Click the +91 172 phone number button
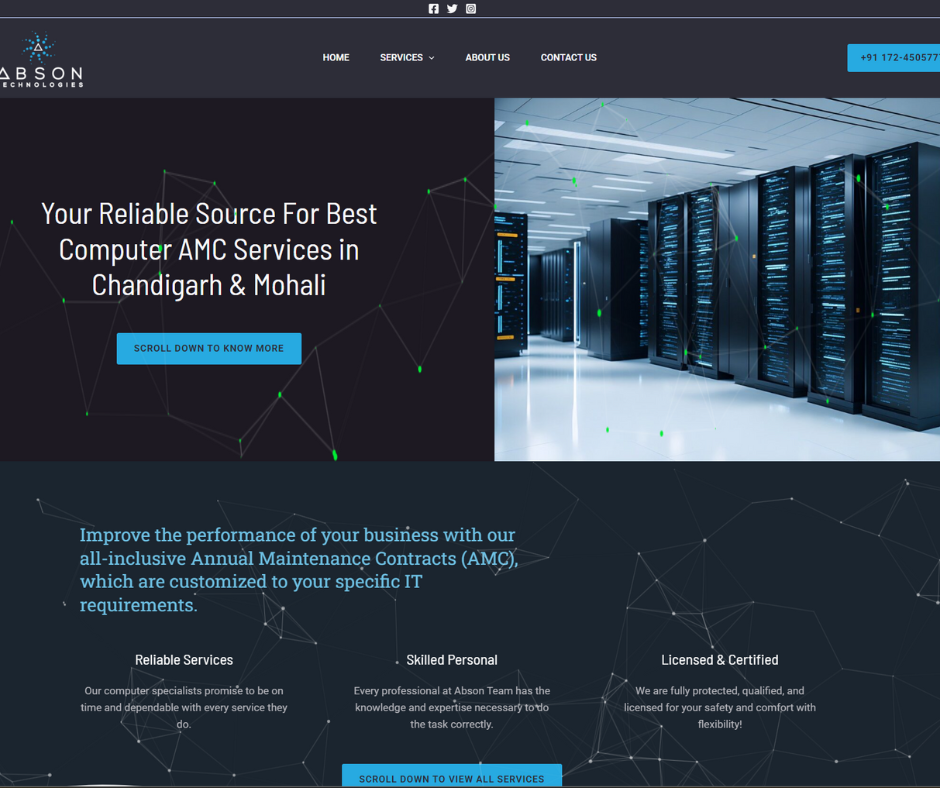The image size is (940, 788). point(896,58)
